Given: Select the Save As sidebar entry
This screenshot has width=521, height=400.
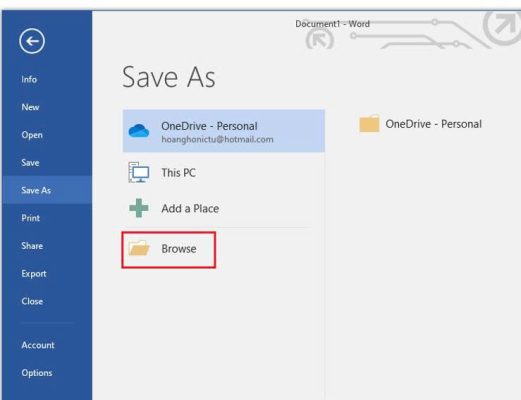Looking at the screenshot, I should click(x=47, y=190).
